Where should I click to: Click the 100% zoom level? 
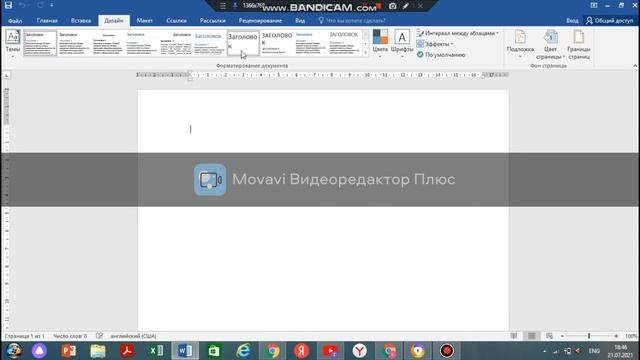pyautogui.click(x=631, y=336)
